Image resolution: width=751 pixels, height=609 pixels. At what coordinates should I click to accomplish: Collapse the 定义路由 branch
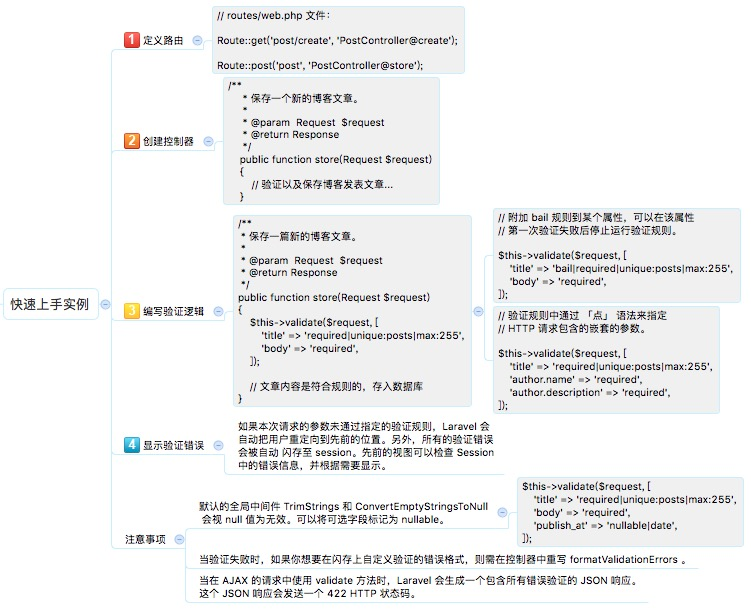197,40
